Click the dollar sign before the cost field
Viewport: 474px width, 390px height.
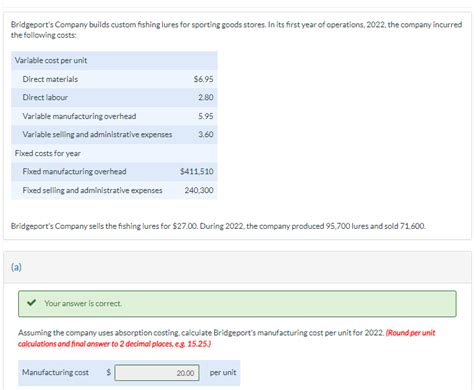coord(108,372)
